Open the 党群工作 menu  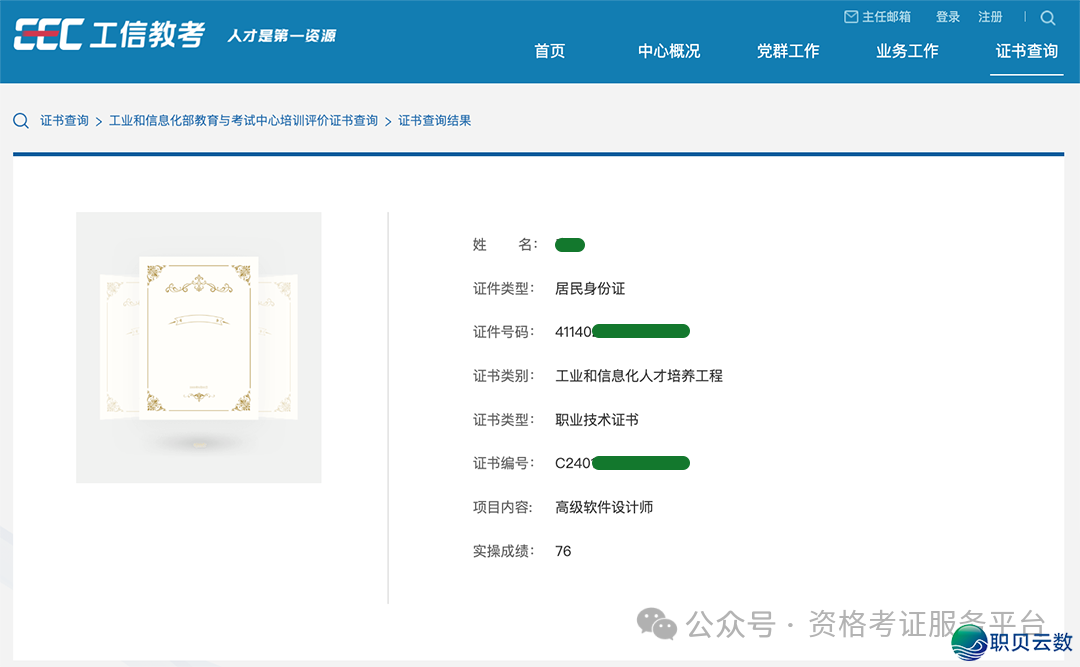coord(788,51)
